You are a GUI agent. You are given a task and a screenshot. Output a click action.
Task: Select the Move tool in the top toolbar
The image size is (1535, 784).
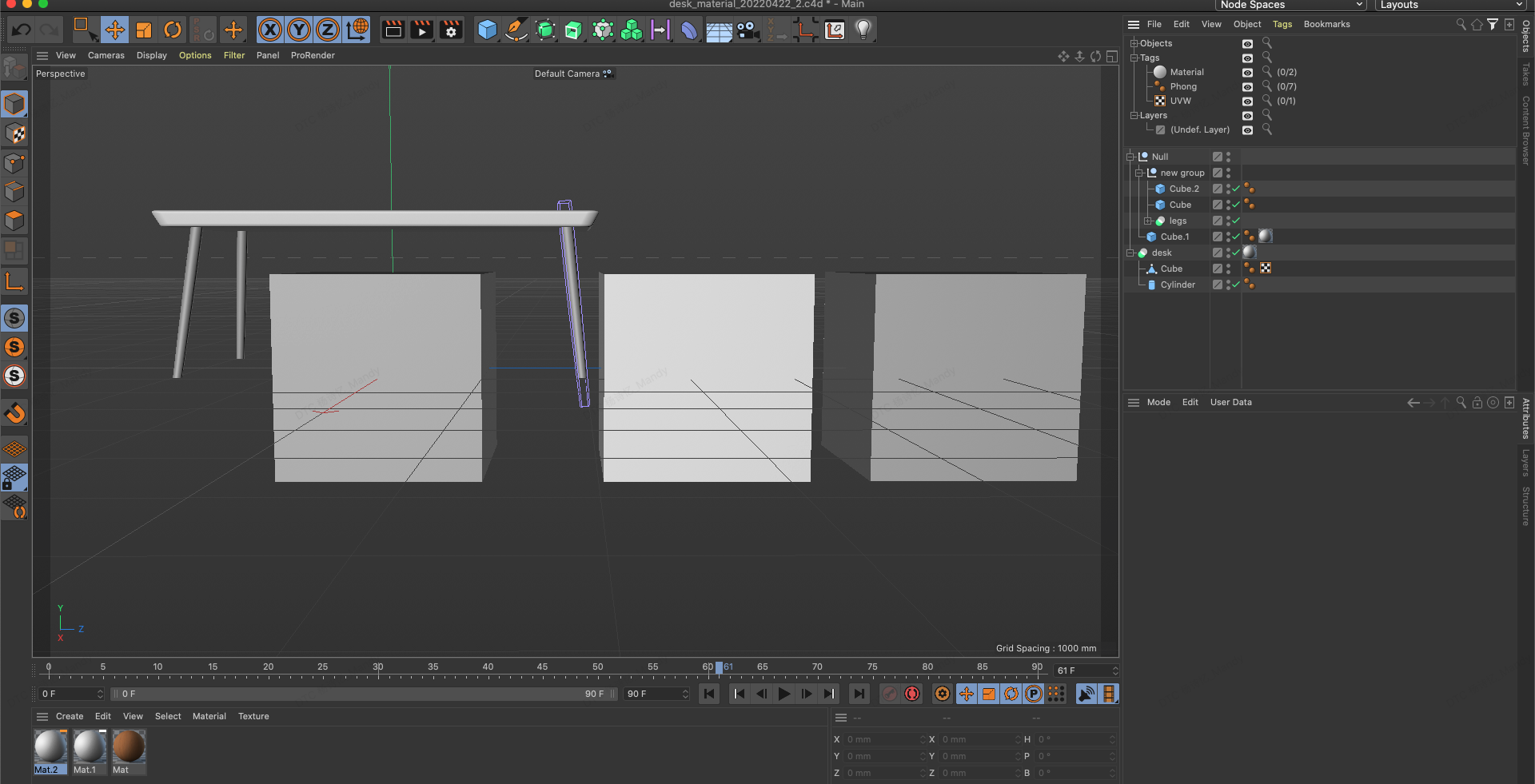pyautogui.click(x=114, y=30)
